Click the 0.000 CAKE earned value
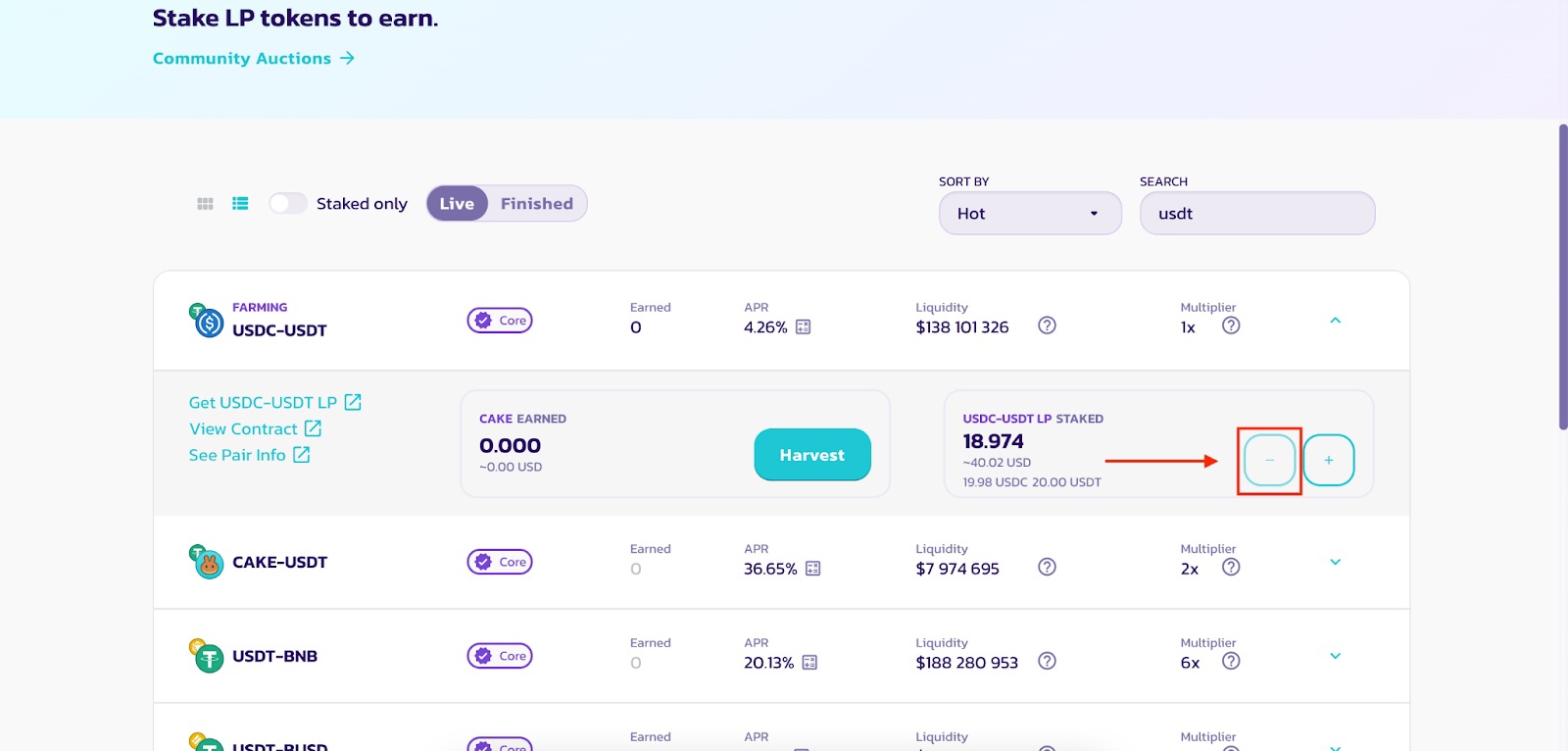The image size is (1568, 751). (510, 445)
